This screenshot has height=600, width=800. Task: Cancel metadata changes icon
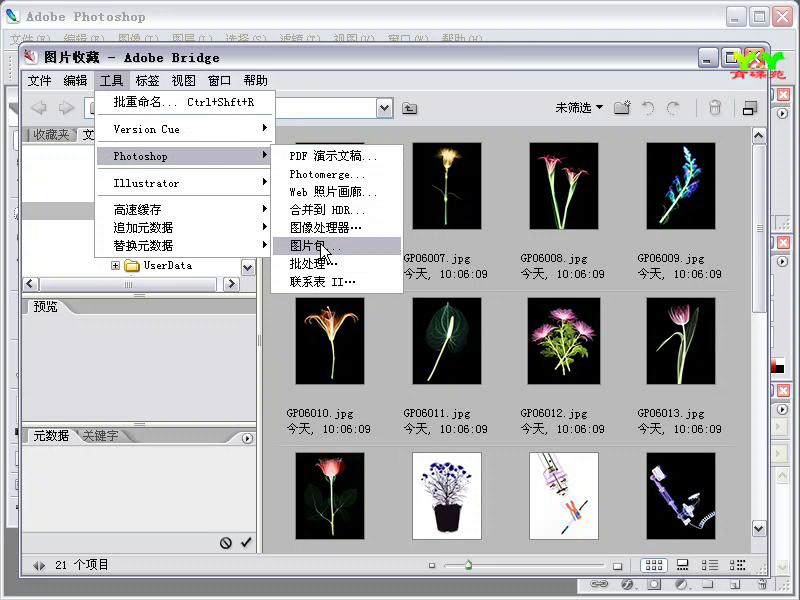pyautogui.click(x=226, y=543)
